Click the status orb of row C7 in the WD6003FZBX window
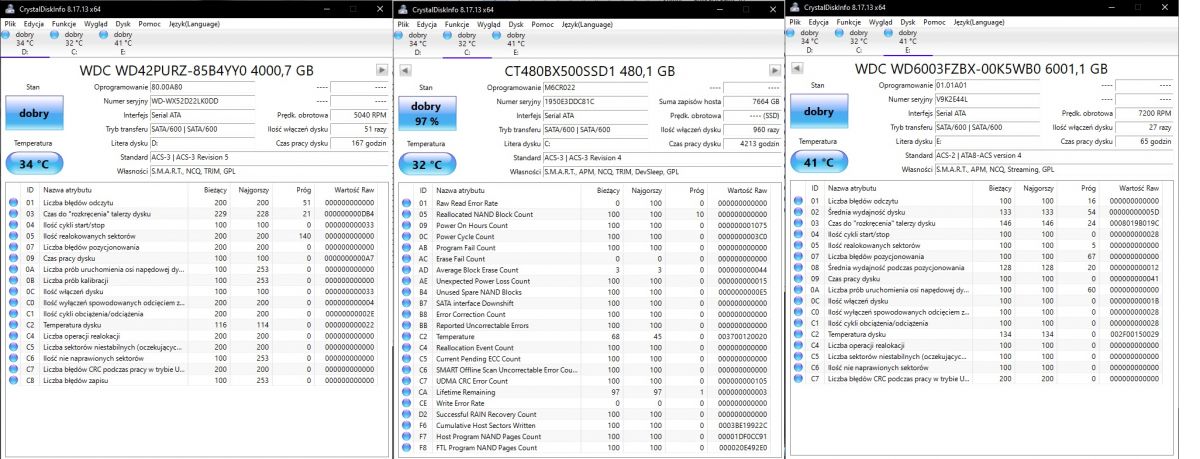The image size is (1200, 459). click(799, 379)
